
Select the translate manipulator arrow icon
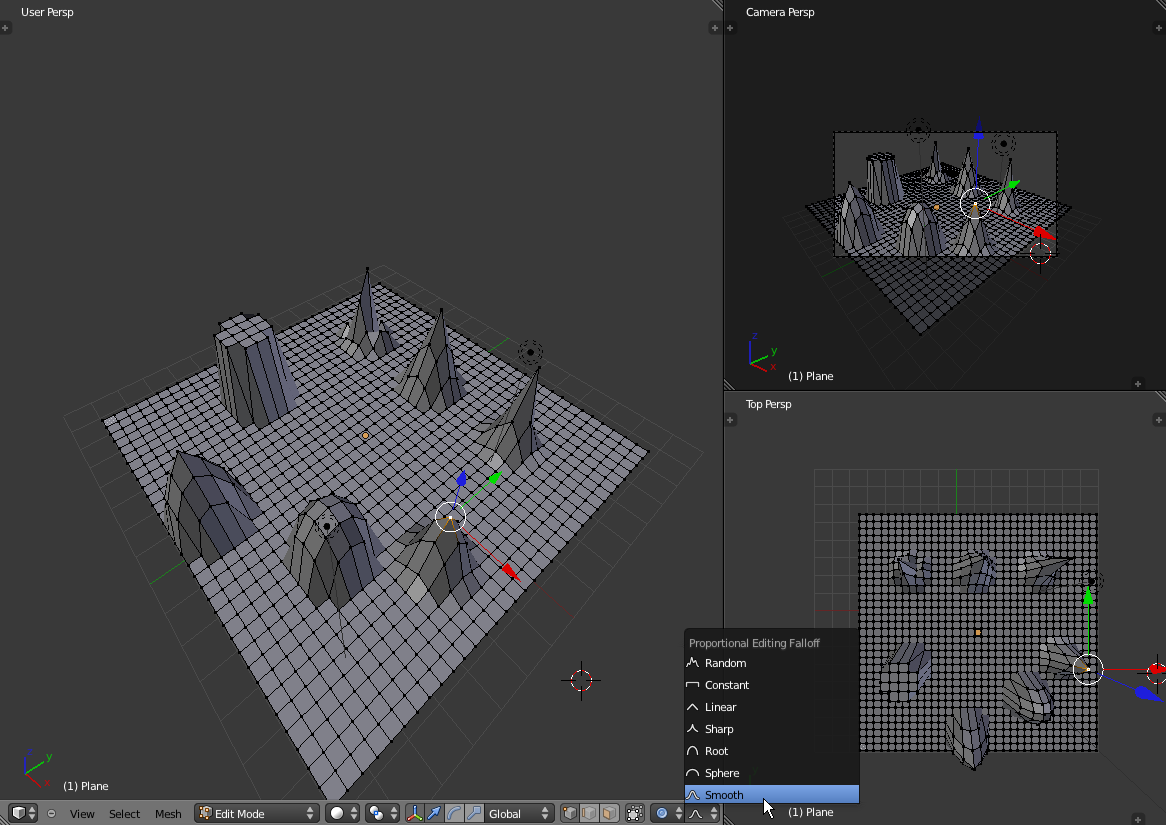pos(434,813)
